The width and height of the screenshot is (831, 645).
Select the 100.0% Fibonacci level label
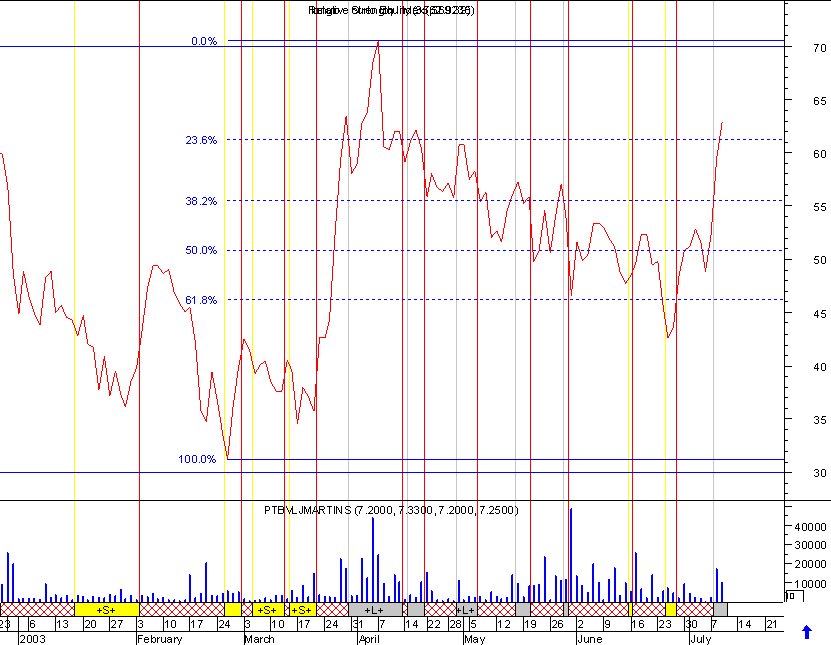(197, 459)
